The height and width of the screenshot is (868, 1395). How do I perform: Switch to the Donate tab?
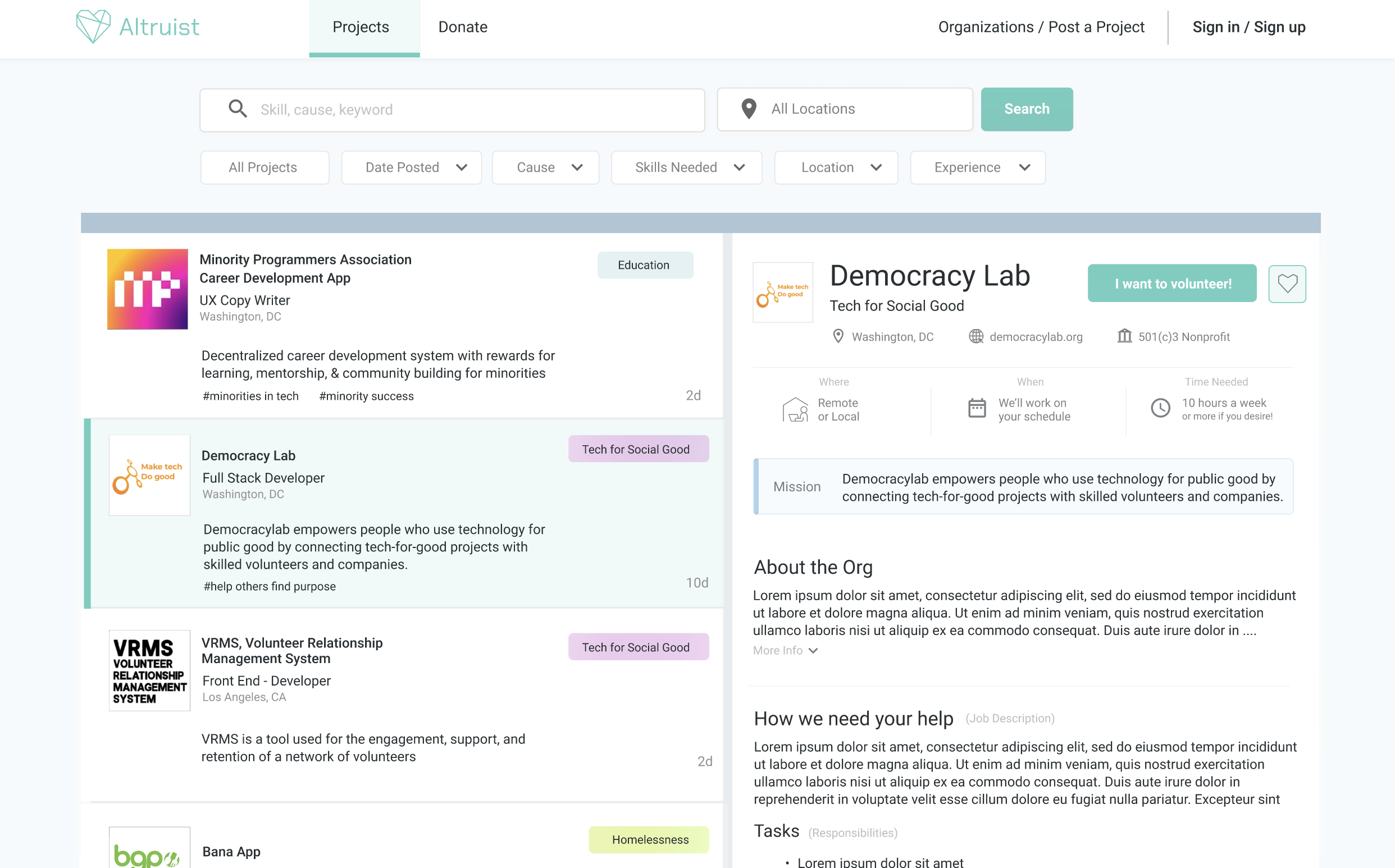463,27
